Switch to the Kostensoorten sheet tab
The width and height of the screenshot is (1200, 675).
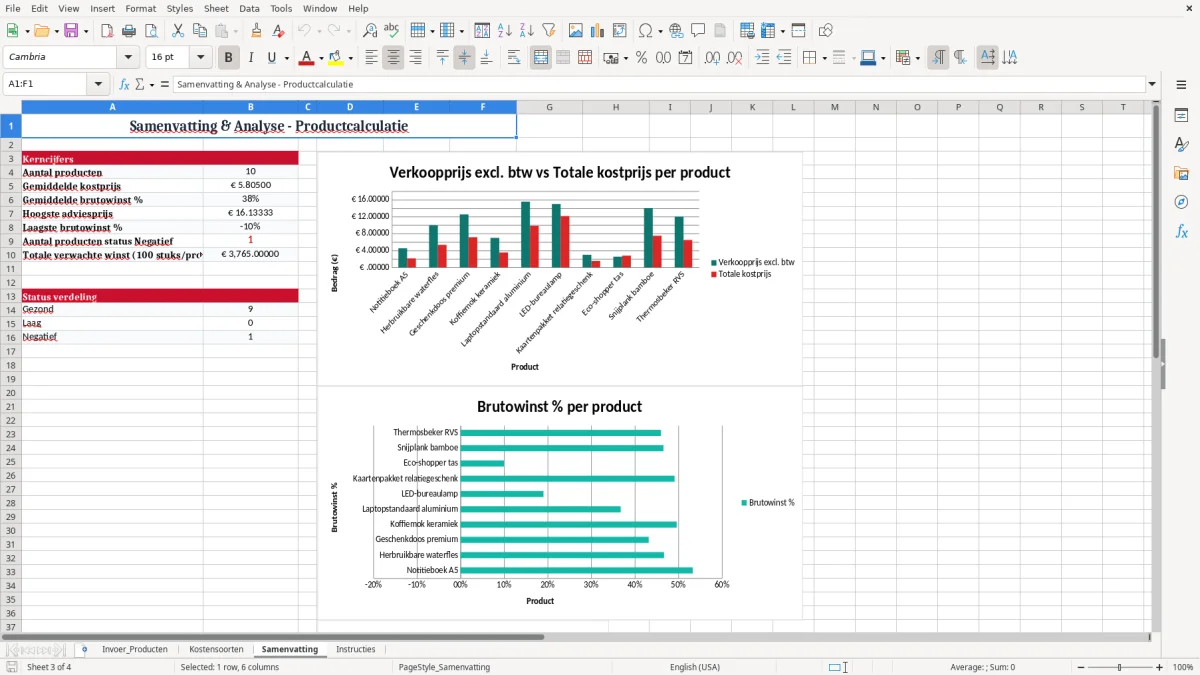pyautogui.click(x=216, y=650)
